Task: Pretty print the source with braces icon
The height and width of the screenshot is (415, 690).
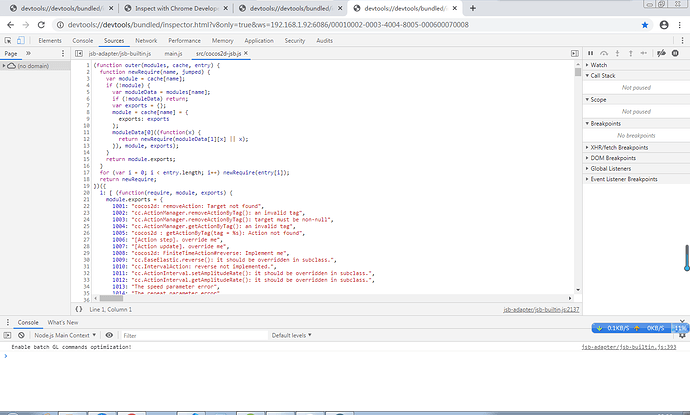Action: click(79, 309)
